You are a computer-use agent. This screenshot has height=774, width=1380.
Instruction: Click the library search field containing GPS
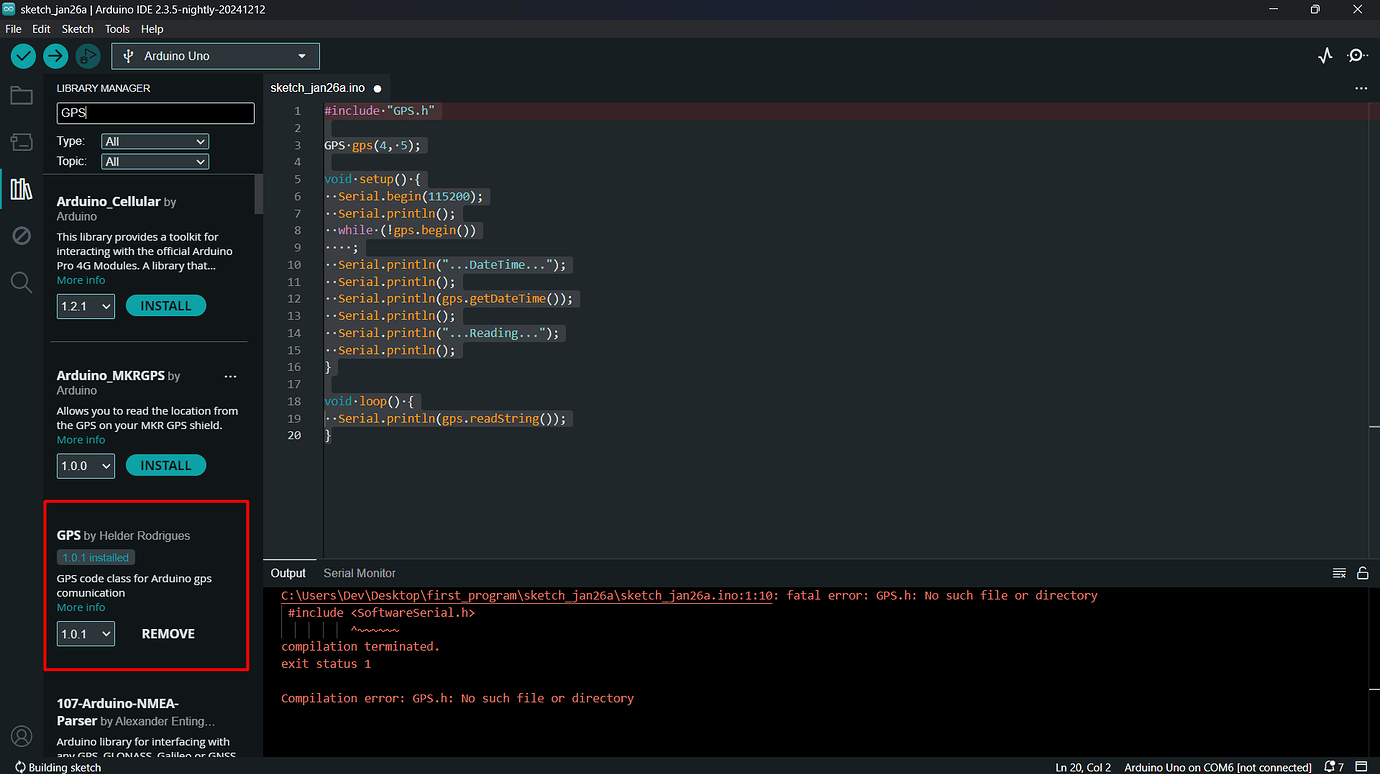point(155,113)
